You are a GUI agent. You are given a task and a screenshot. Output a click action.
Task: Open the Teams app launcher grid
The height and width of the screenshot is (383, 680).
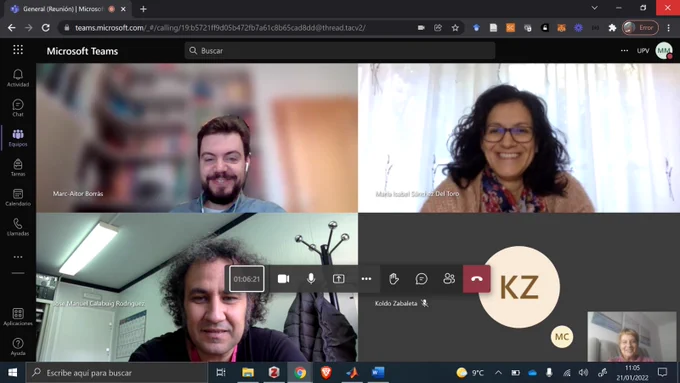[18, 50]
